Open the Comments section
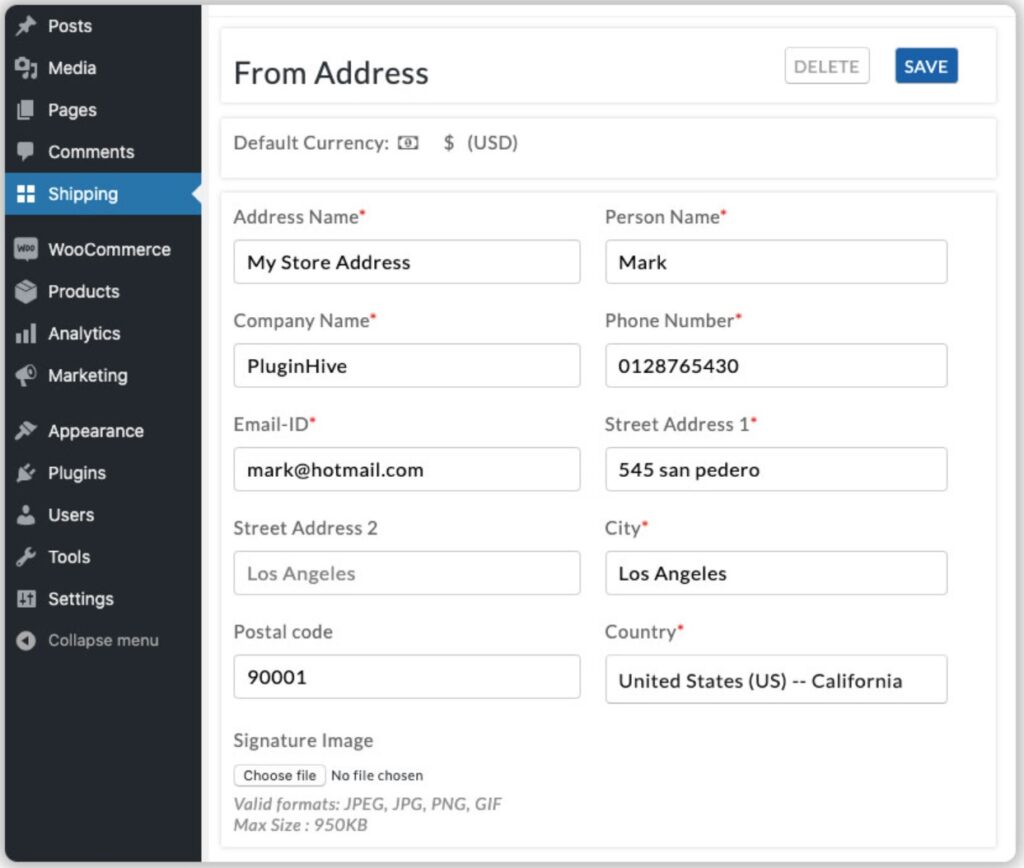Screen dimensions: 1024x868 [103, 152]
